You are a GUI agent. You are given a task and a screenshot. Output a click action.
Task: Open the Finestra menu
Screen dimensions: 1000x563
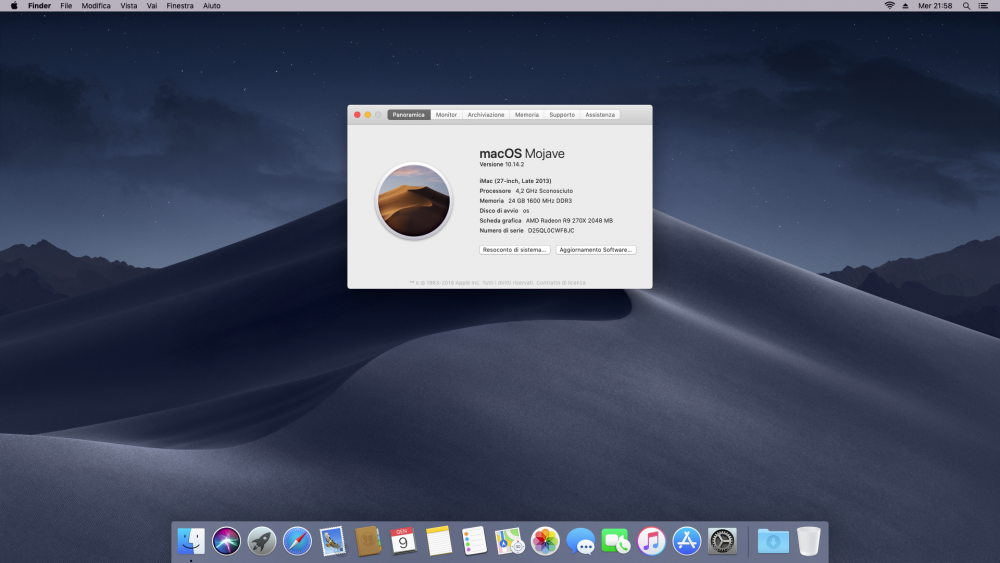(180, 6)
